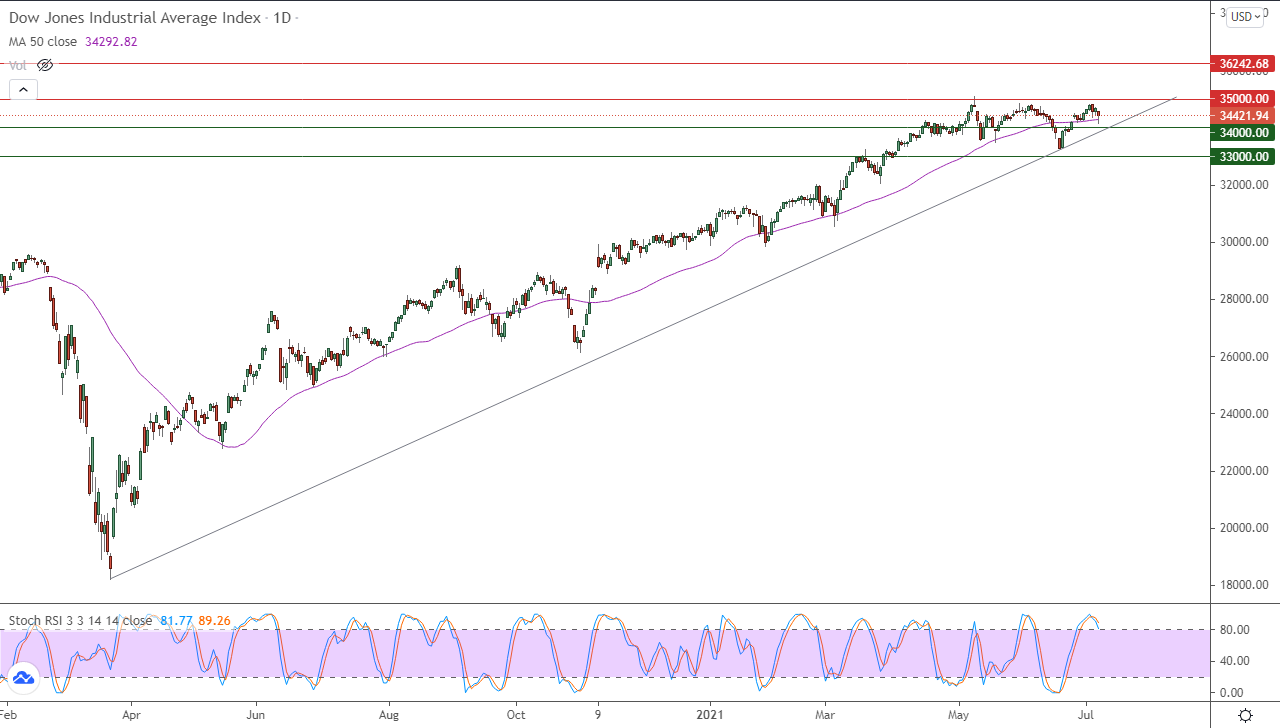Click the Stoch RSI 3 3 14 14 close legend
Image resolution: width=1280 pixels, height=728 pixels.
click(x=80, y=620)
